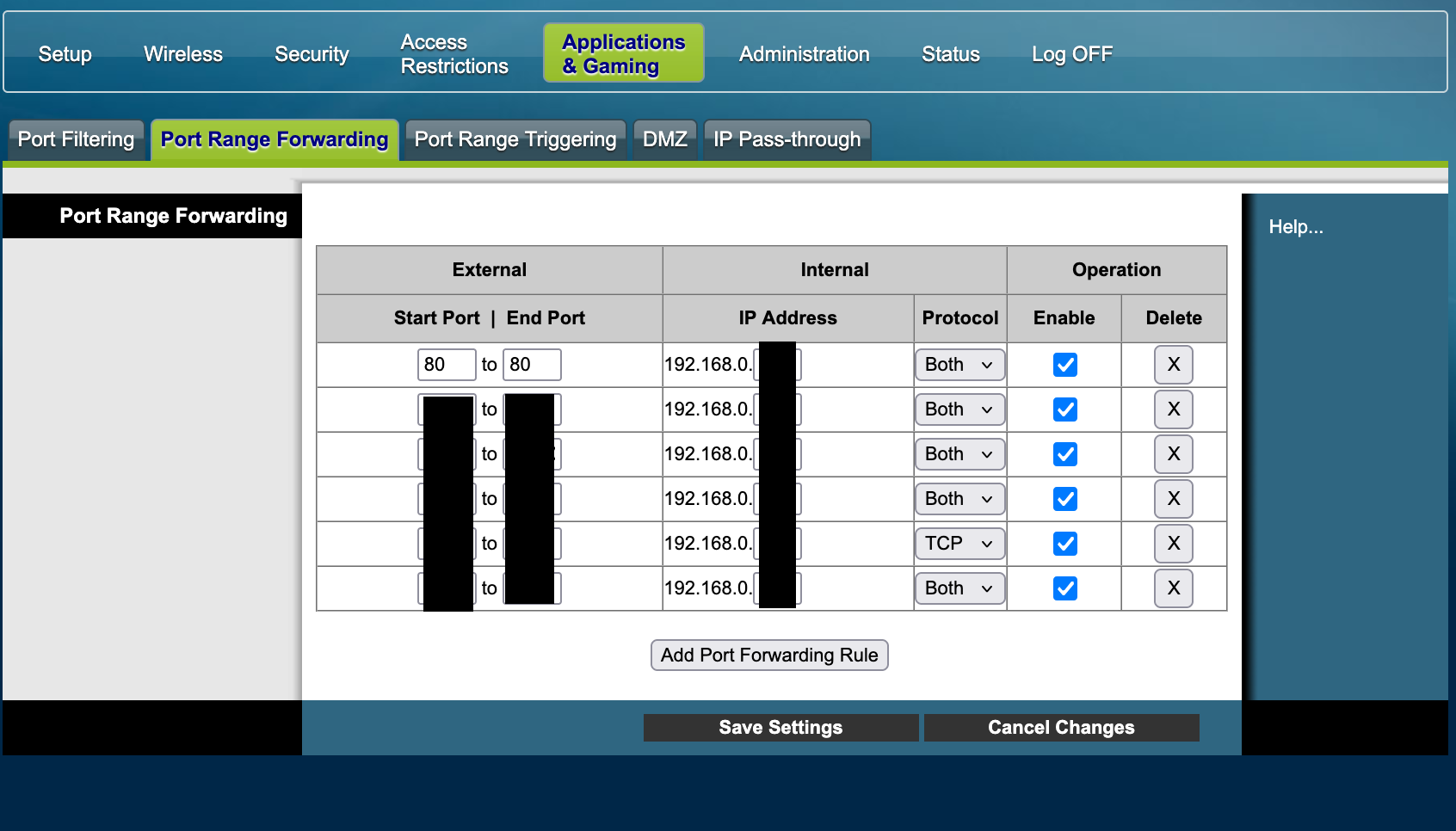Screen dimensions: 1456x831
Task: Toggle Enable checkbox on the last rule
Action: click(1064, 588)
